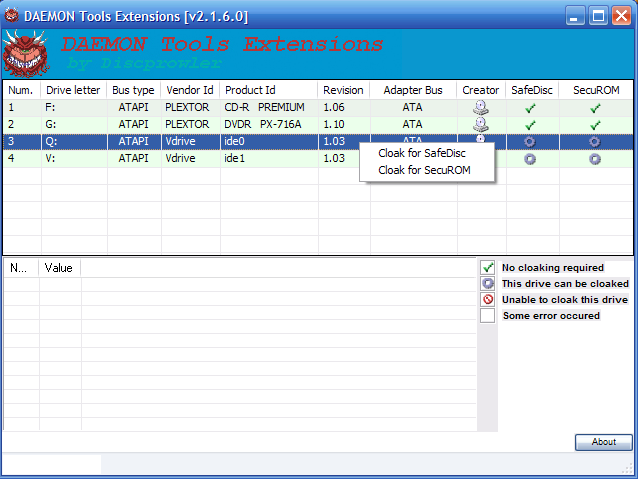The height and width of the screenshot is (479, 638).
Task: Click the 'N...' column header in lower list
Action: [21, 268]
